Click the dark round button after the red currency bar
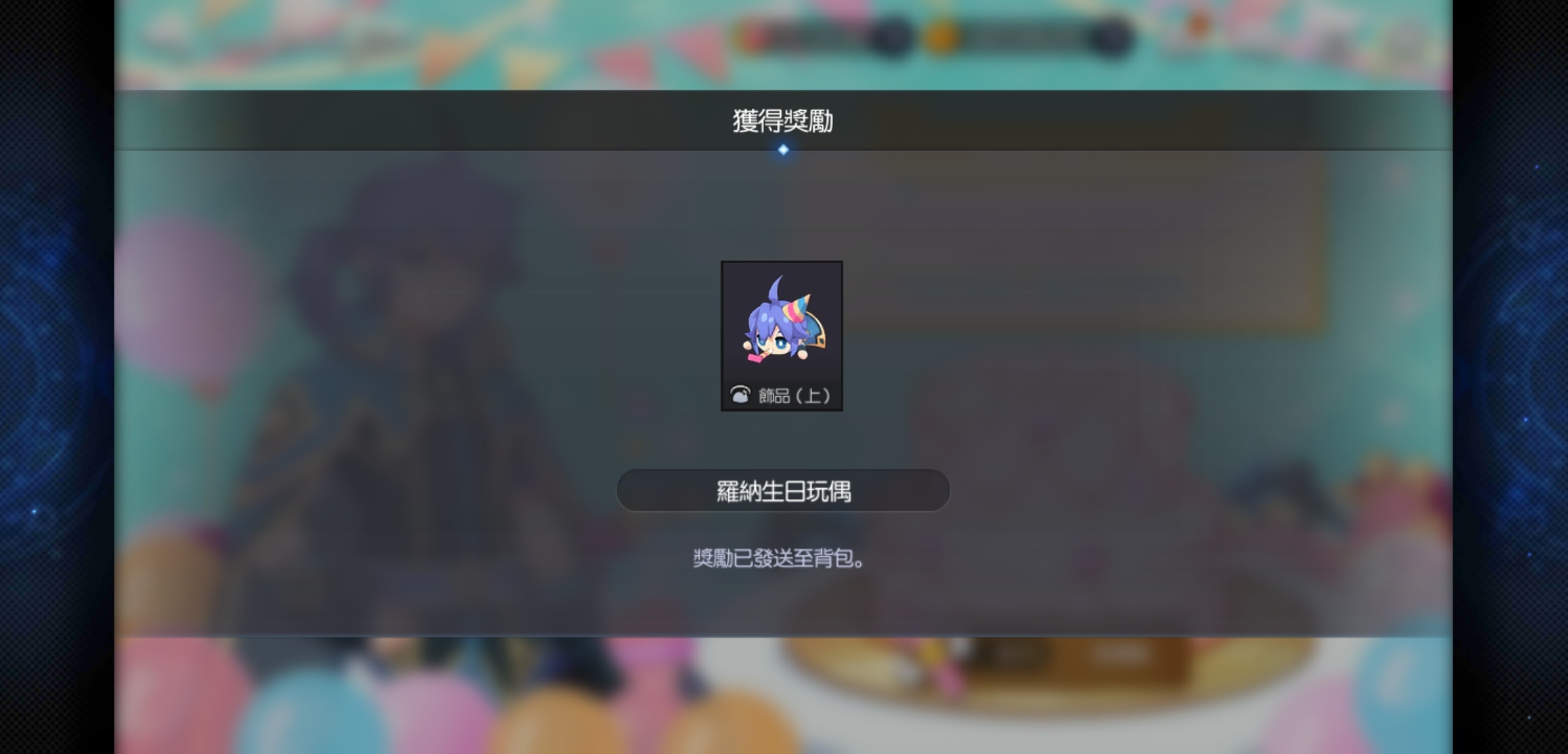This screenshot has height=754, width=1568. click(891, 37)
